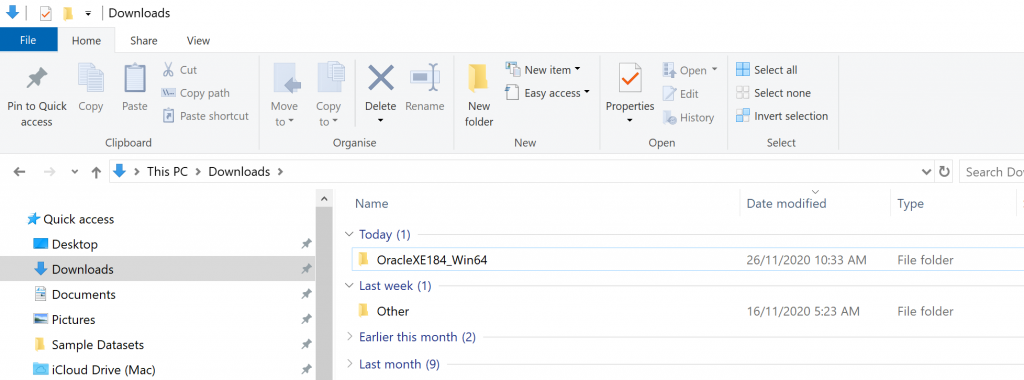Switch to the Home tab

click(86, 40)
